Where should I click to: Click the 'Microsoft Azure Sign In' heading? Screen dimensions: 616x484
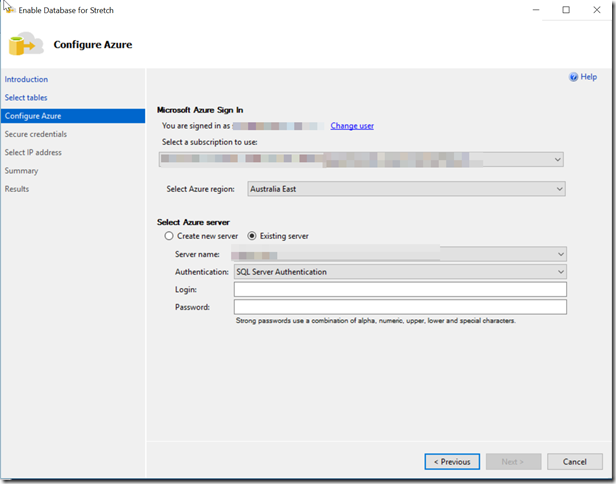tap(200, 110)
